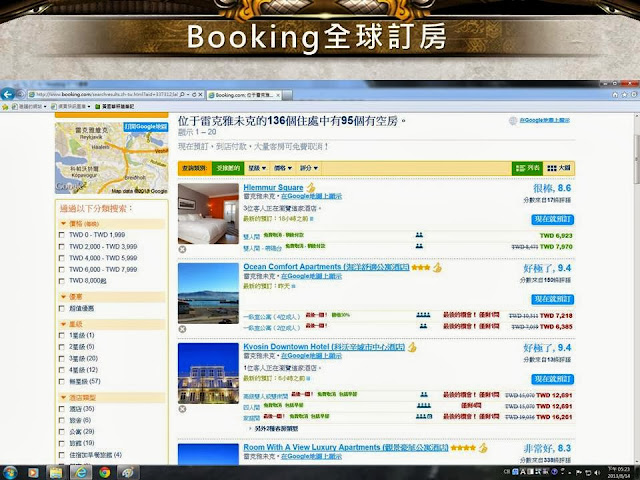Open the favorites star in bookmarks bar
Image resolution: width=640 pixels, height=480 pixels.
5,107
